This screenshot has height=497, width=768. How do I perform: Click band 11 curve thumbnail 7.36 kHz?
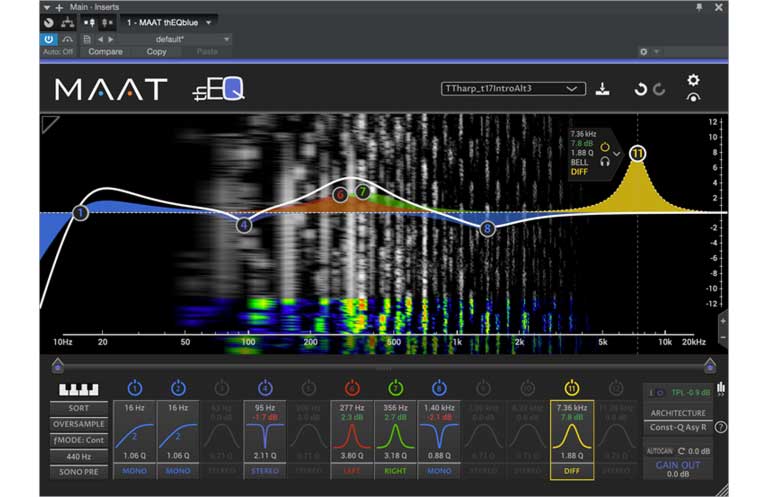click(x=572, y=435)
